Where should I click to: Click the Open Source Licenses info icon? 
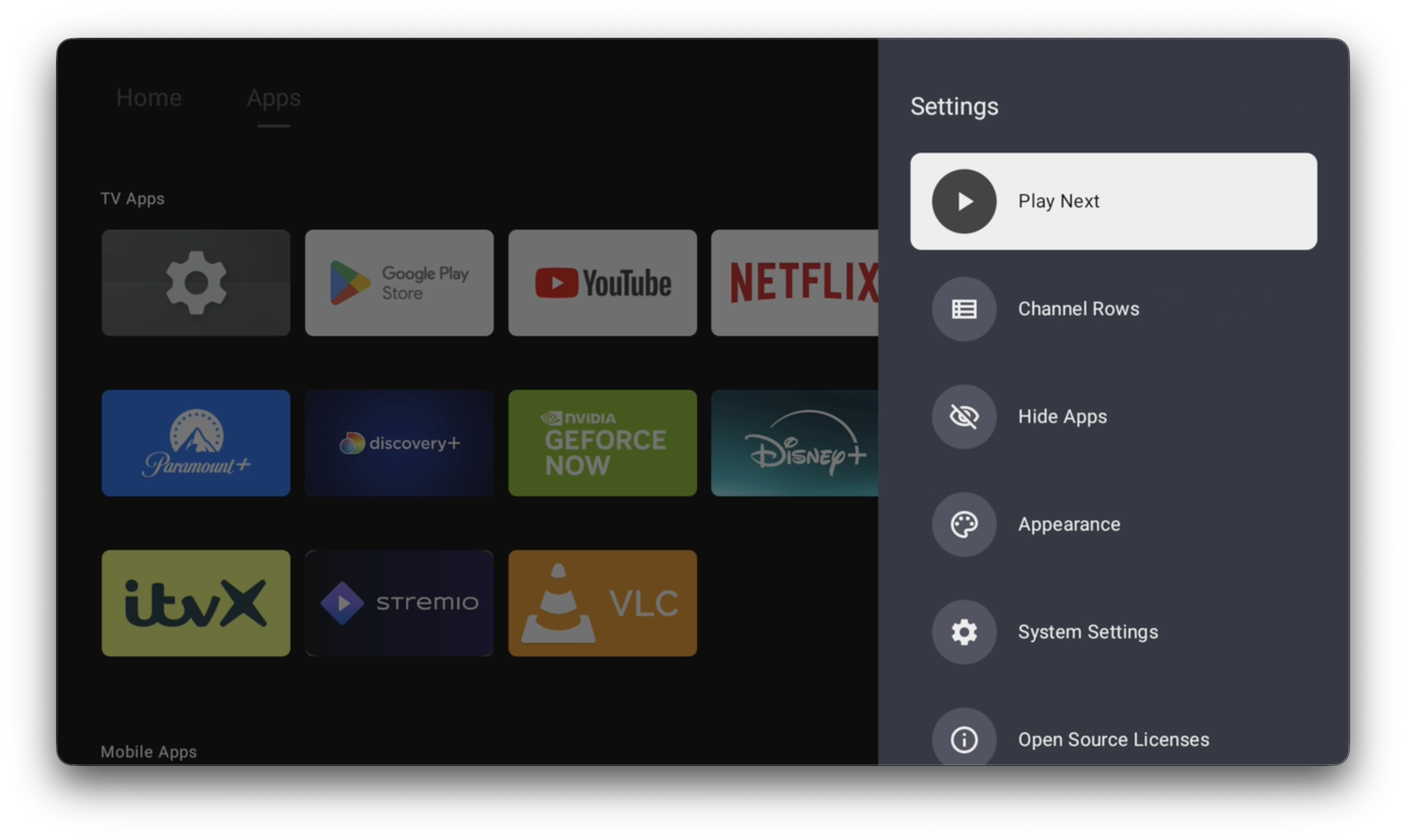(x=964, y=738)
